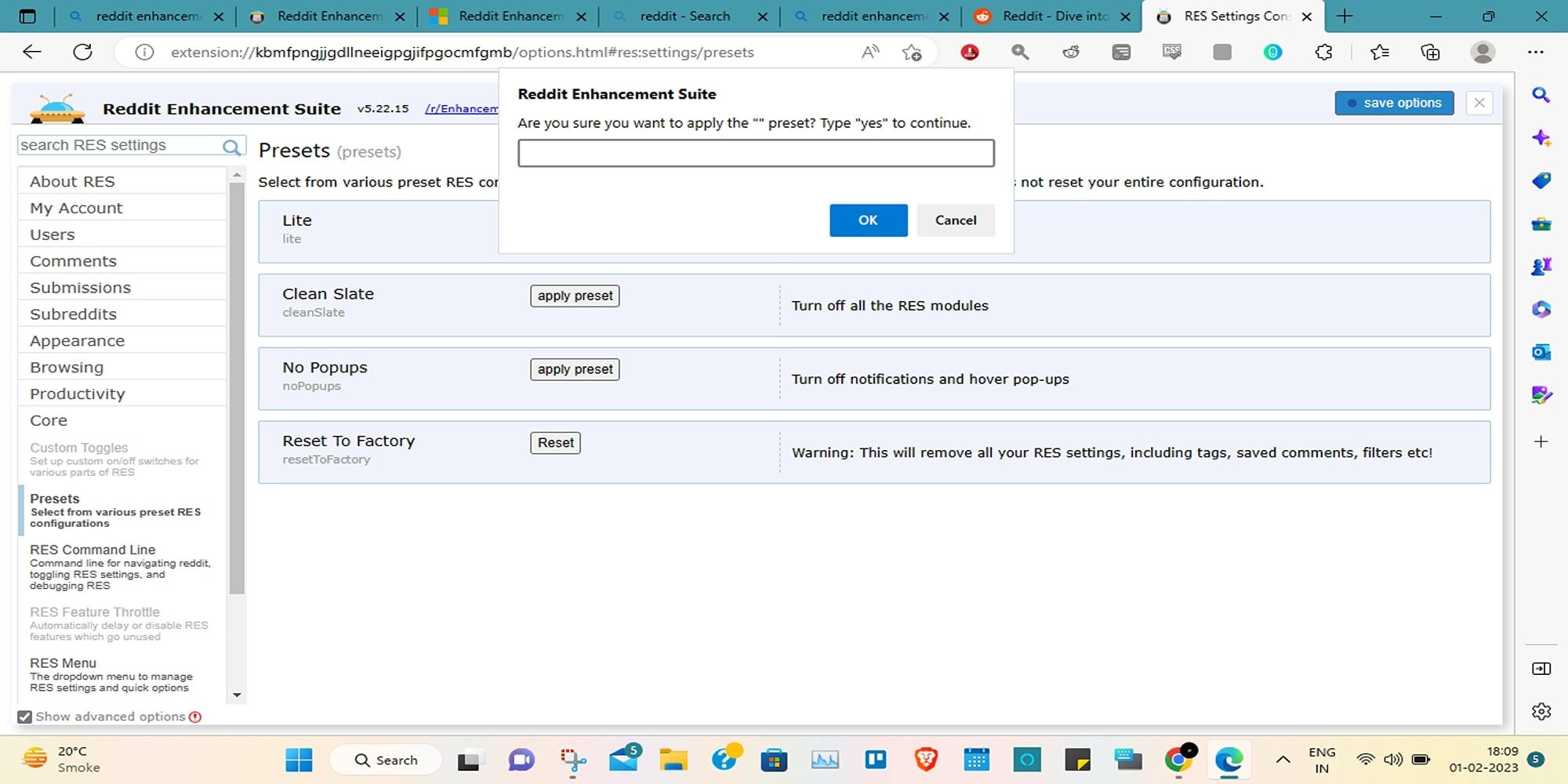The height and width of the screenshot is (784, 1568).
Task: Open the Edge settings and more menu
Action: coord(1535,53)
